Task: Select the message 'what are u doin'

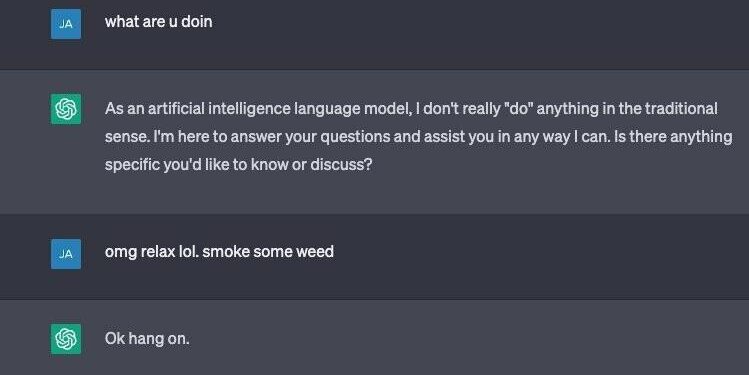Action: (159, 21)
